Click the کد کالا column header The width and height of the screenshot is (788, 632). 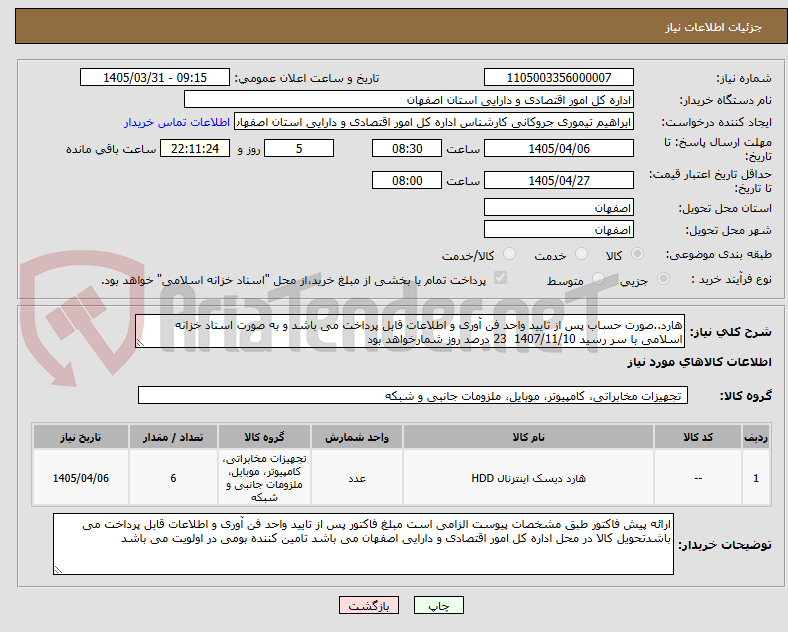tap(698, 437)
